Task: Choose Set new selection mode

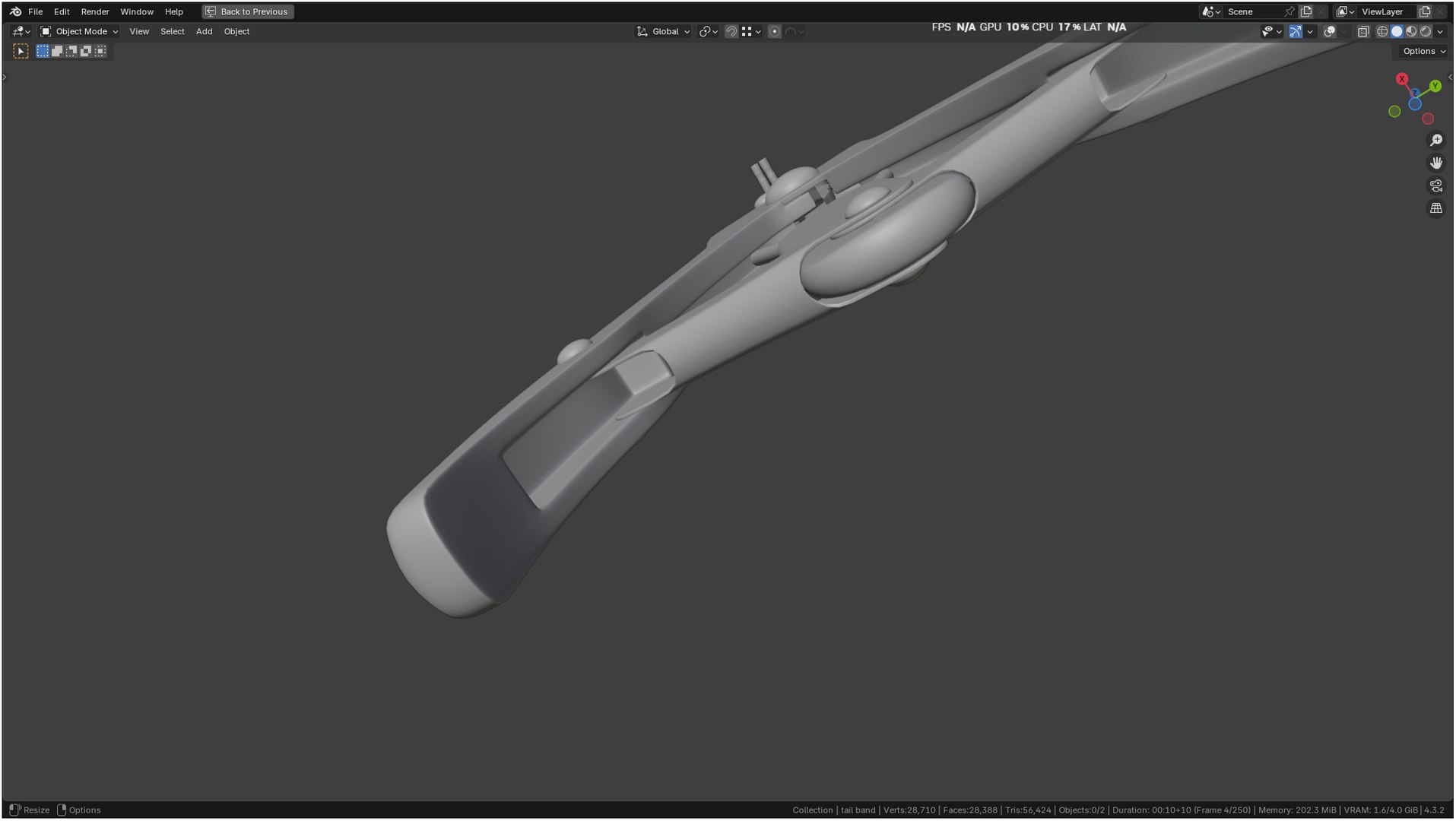Action: (x=43, y=51)
